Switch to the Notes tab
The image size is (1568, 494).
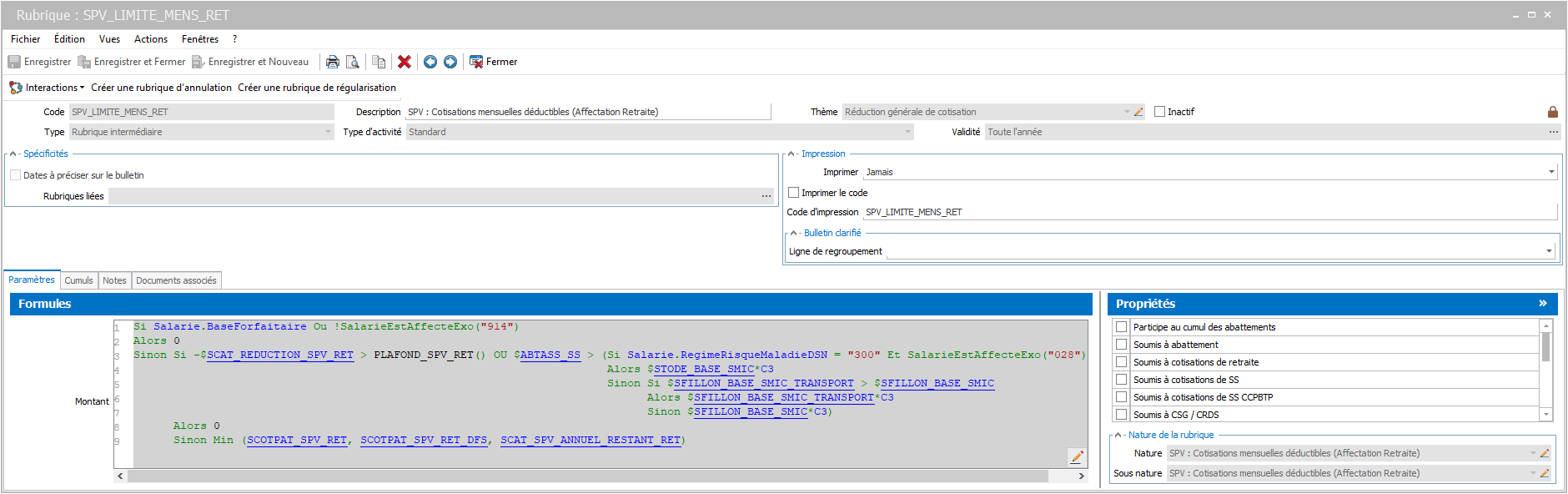114,280
